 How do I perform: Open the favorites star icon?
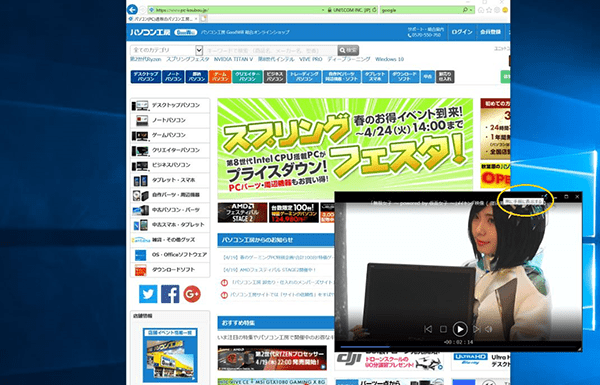point(489,10)
